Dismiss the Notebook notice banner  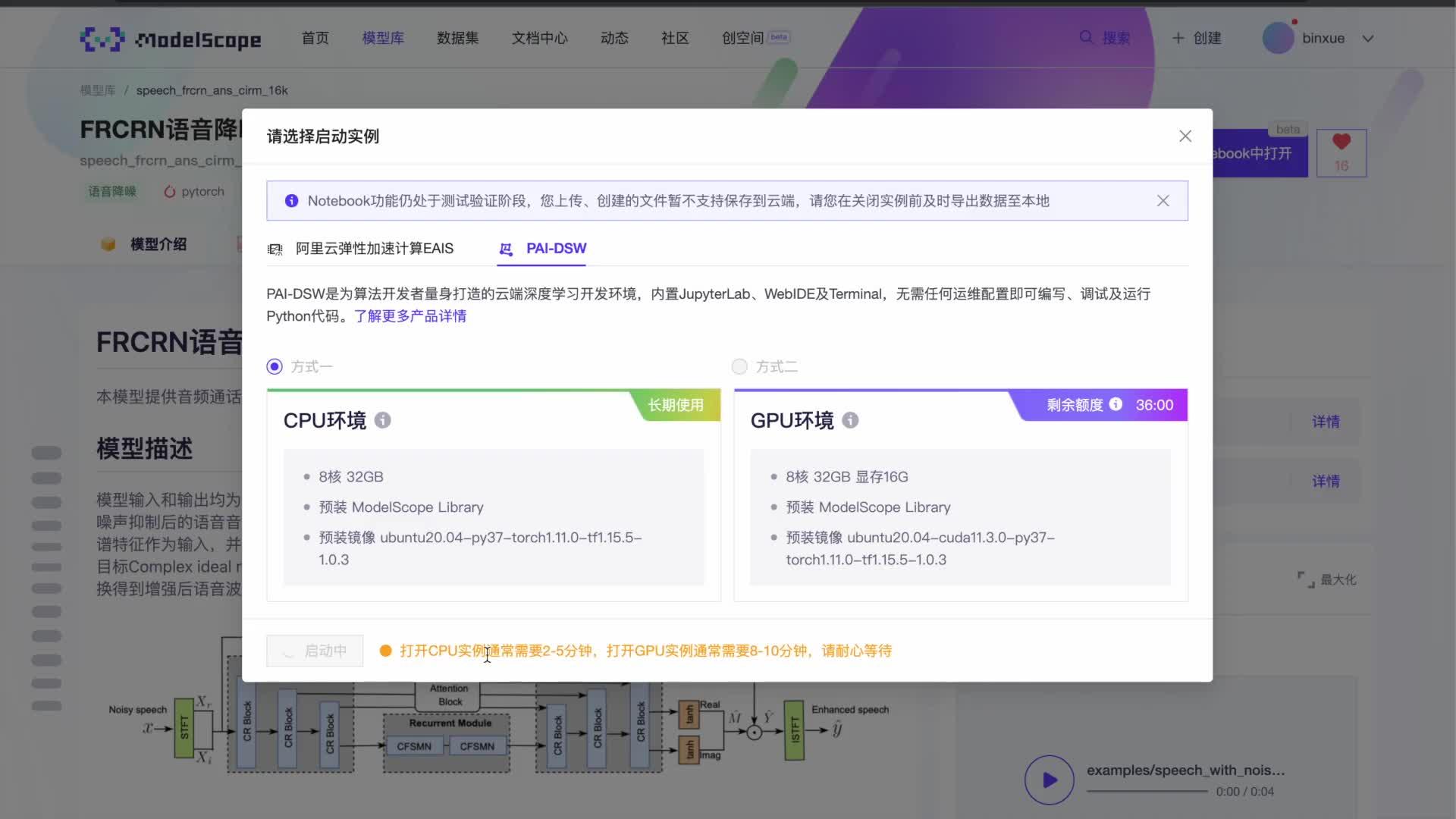[1163, 201]
